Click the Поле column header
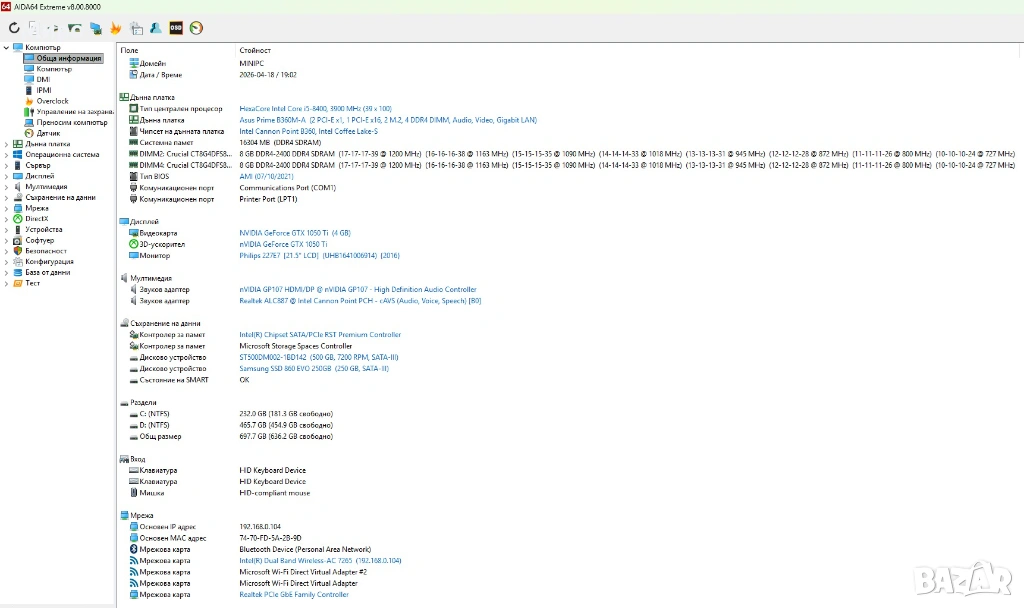This screenshot has height=608, width=1024. [x=129, y=50]
